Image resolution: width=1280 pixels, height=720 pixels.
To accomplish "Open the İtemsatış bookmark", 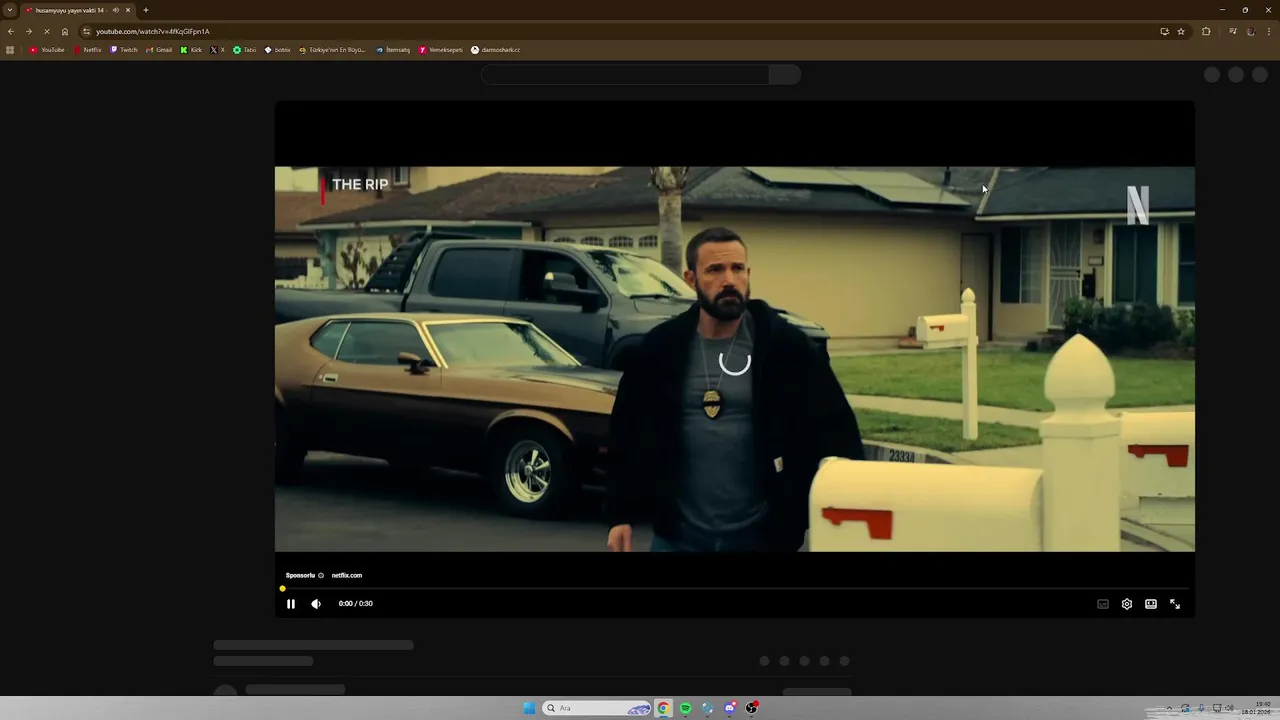I will (x=393, y=50).
